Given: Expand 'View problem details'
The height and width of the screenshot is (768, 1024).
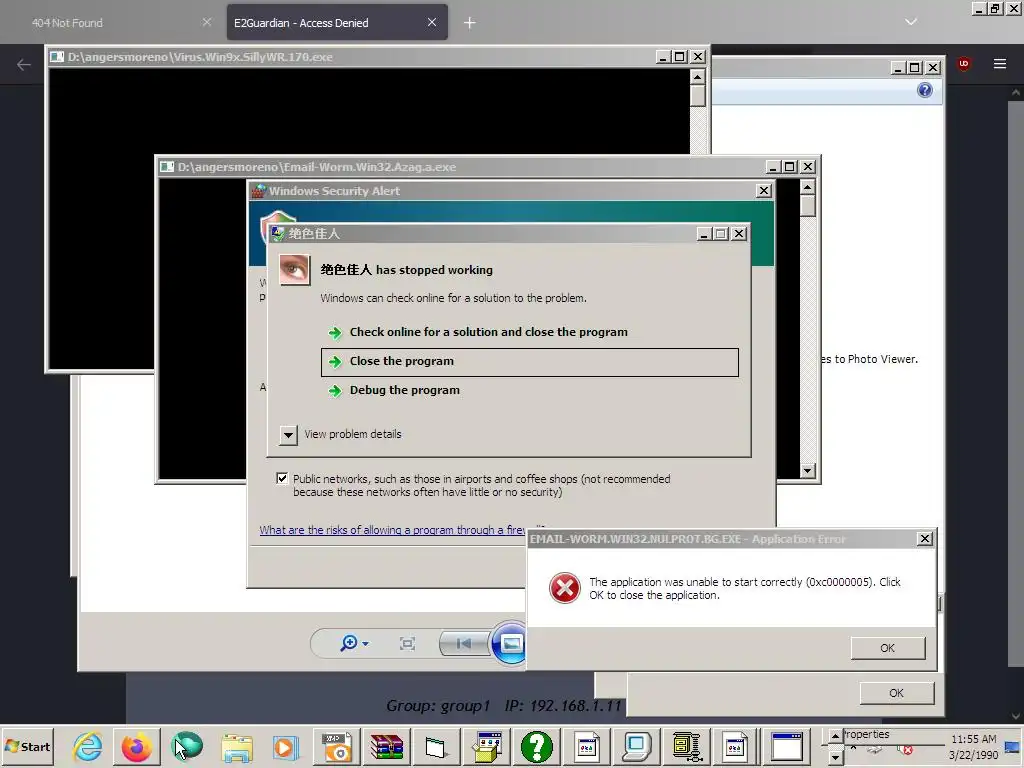Looking at the screenshot, I should [288, 434].
